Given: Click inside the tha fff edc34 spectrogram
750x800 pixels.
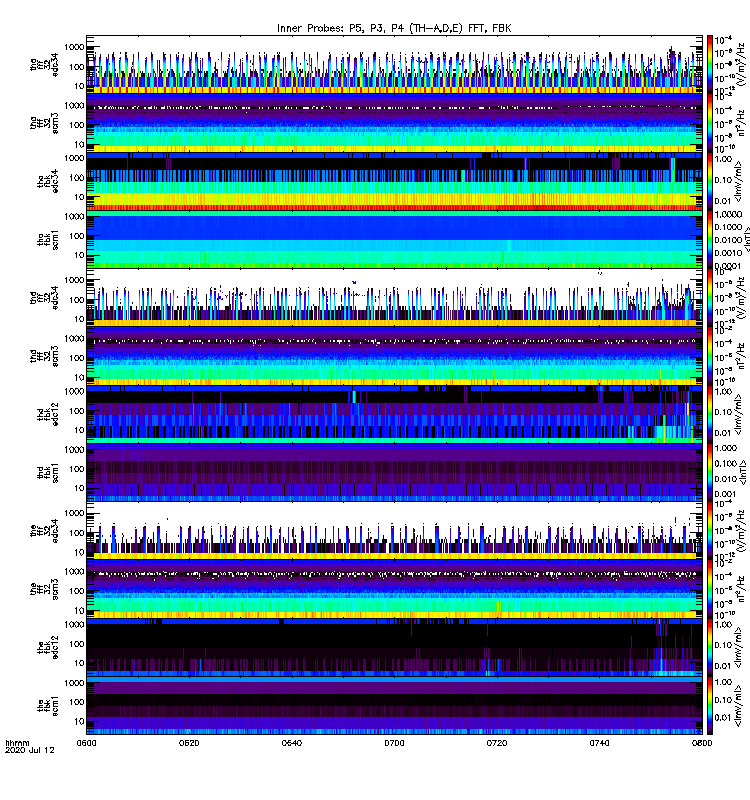Looking at the screenshot, I should 394,64.
